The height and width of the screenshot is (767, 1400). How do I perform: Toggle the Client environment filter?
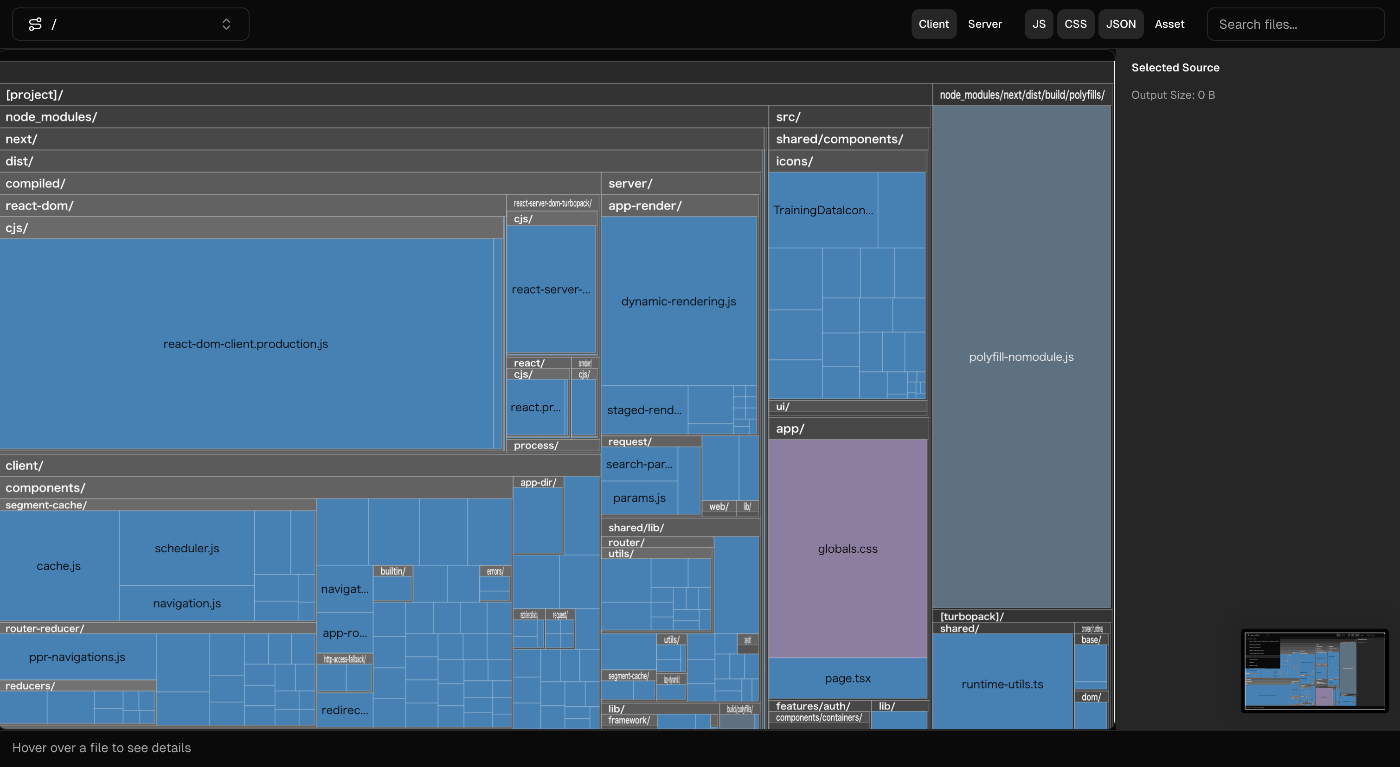pyautogui.click(x=934, y=24)
